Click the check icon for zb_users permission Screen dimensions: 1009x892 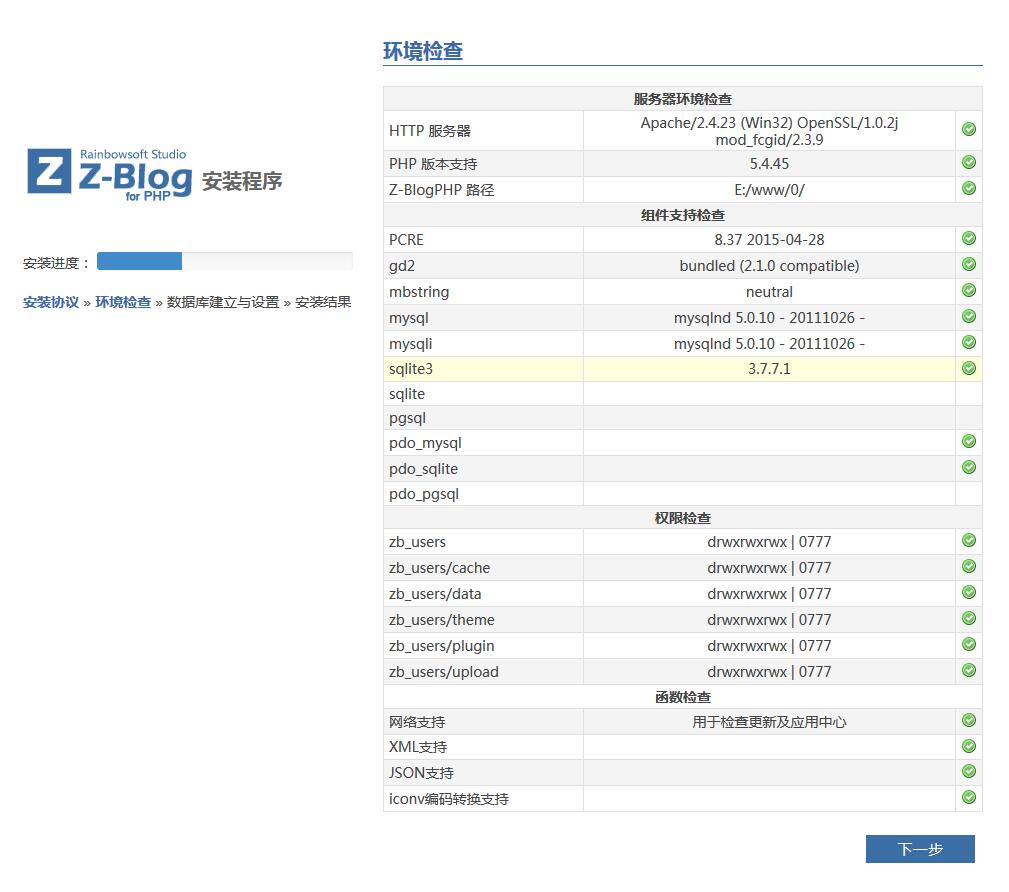point(968,540)
